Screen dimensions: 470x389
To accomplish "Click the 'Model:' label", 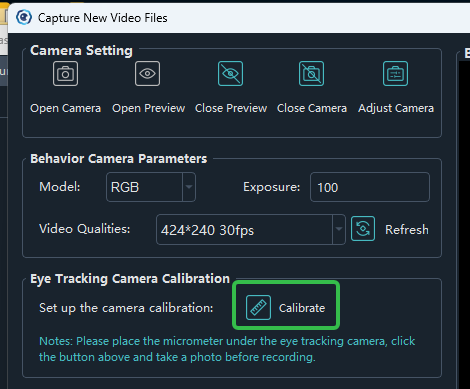I will (x=60, y=187).
